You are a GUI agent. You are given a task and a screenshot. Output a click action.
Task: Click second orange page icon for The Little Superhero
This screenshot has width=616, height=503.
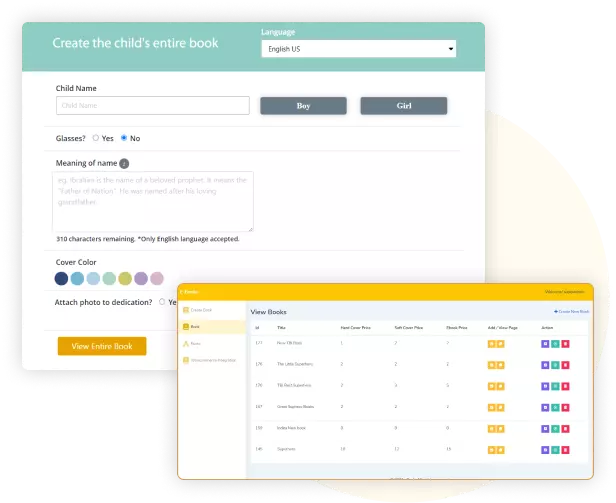pos(500,365)
